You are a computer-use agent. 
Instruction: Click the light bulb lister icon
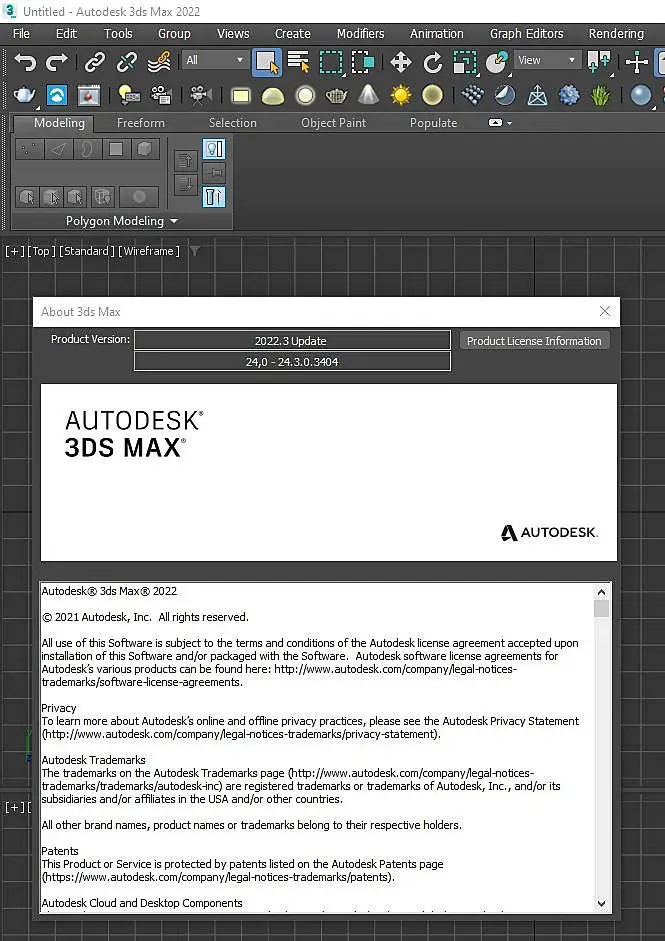(128, 95)
